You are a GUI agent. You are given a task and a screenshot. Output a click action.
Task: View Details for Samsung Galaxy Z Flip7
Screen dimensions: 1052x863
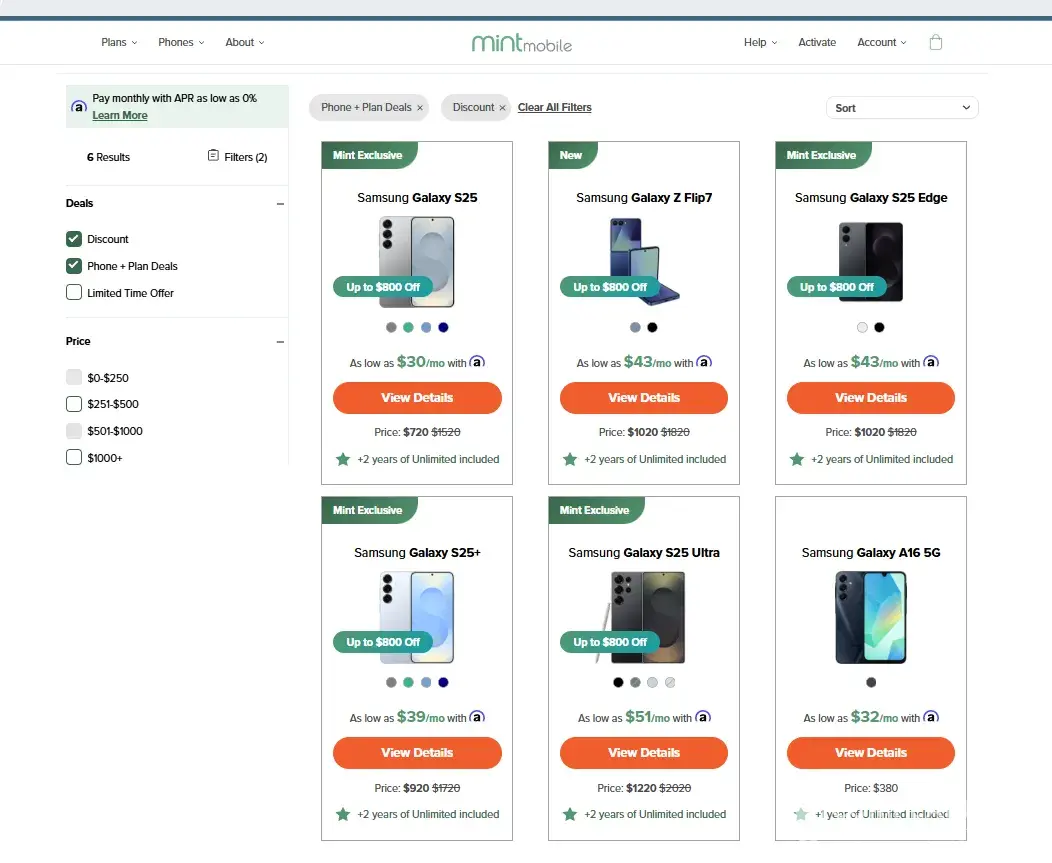643,398
